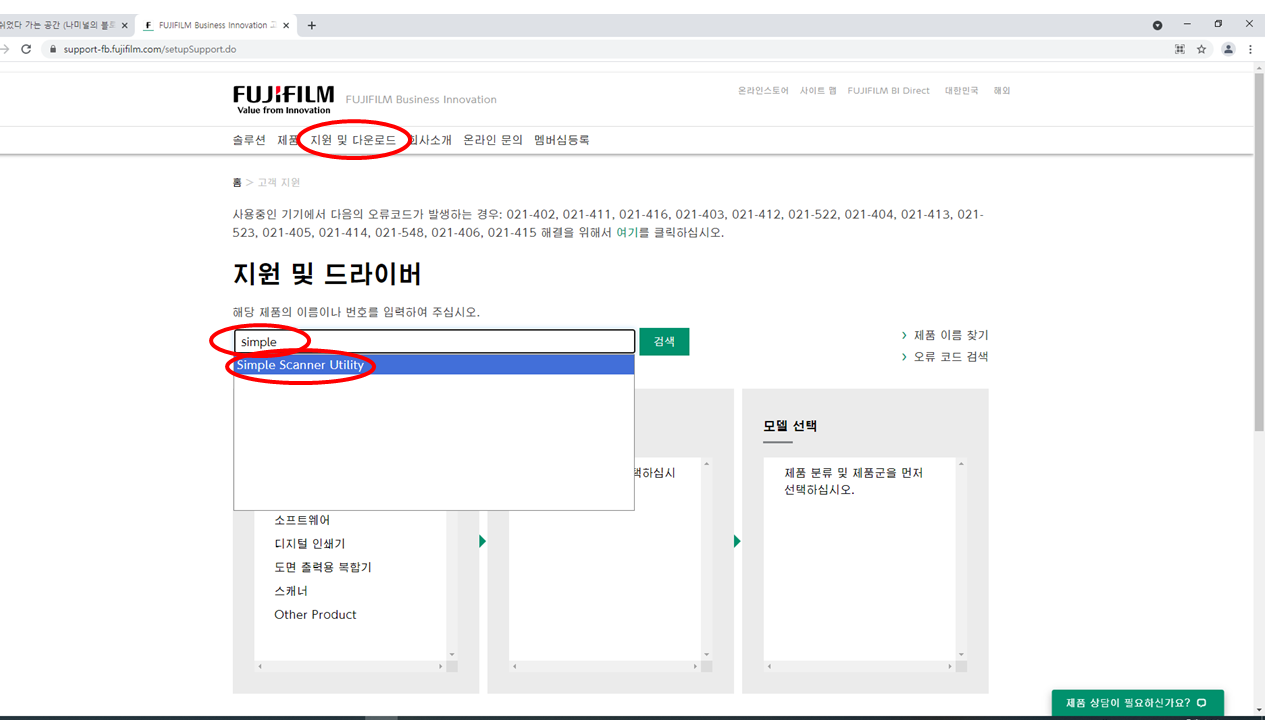Click the Chrome media control circle icon

click(x=1158, y=25)
